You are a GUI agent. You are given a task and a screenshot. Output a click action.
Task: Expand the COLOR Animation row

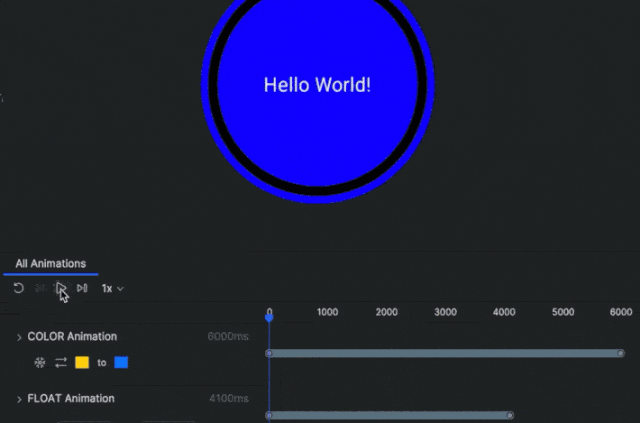(19, 337)
